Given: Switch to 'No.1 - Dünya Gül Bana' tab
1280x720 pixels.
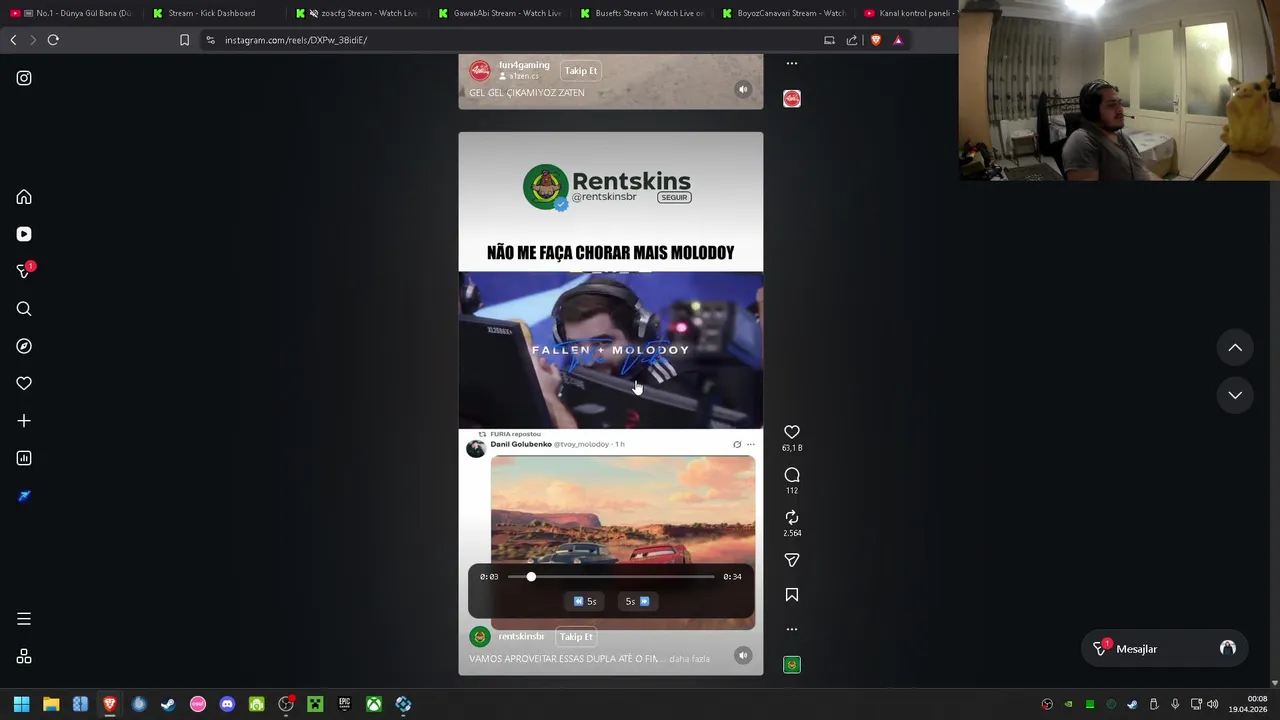Looking at the screenshot, I should 72,13.
